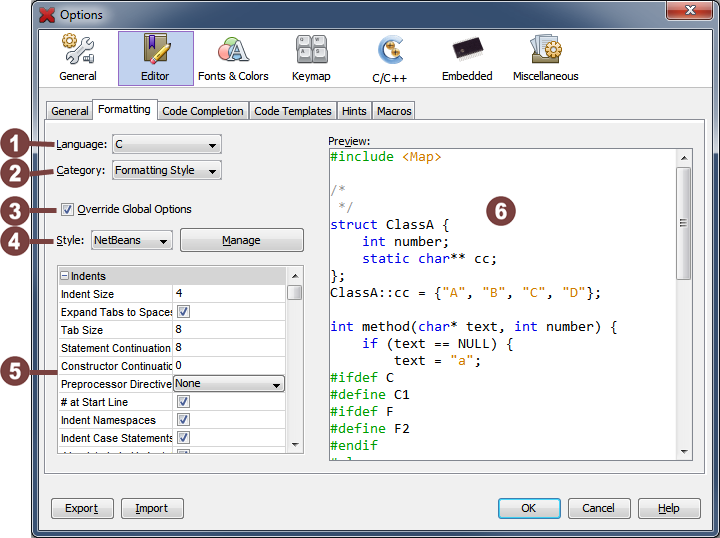720x538 pixels.
Task: Switch to the Code Completion tab
Action: tap(202, 111)
